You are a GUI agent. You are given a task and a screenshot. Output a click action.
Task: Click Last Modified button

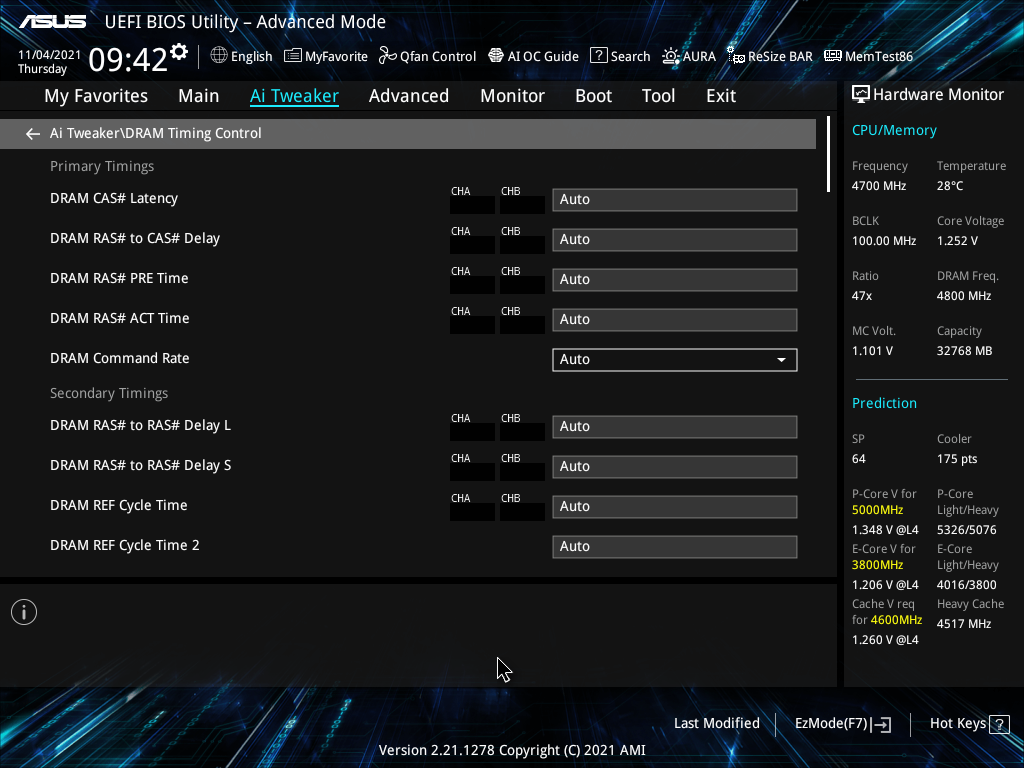(x=716, y=724)
